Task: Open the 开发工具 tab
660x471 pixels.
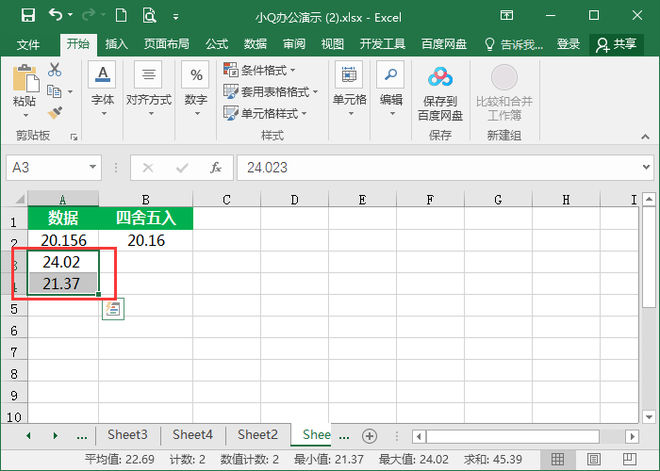Action: [382, 44]
